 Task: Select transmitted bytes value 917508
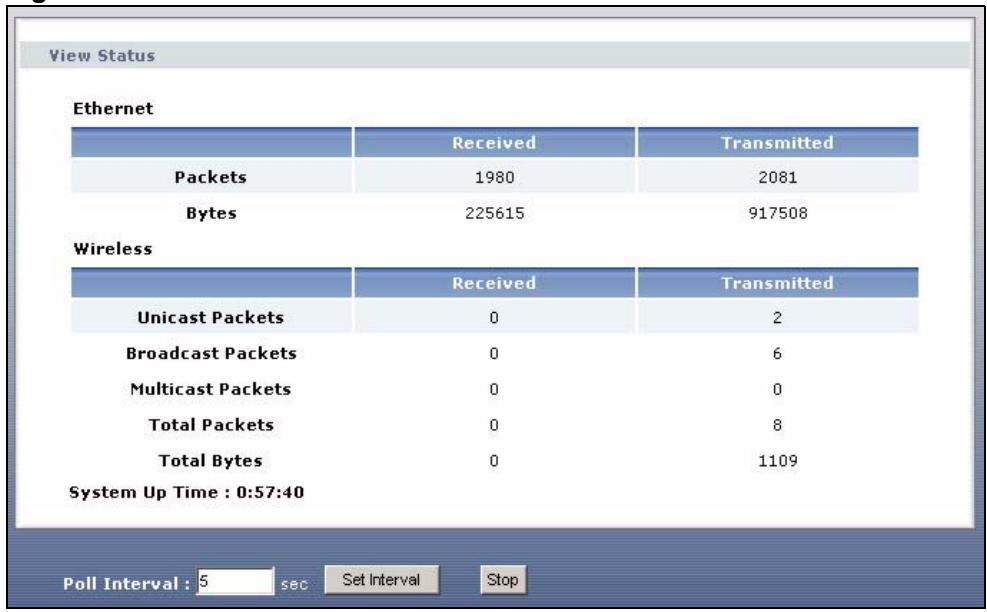(778, 213)
